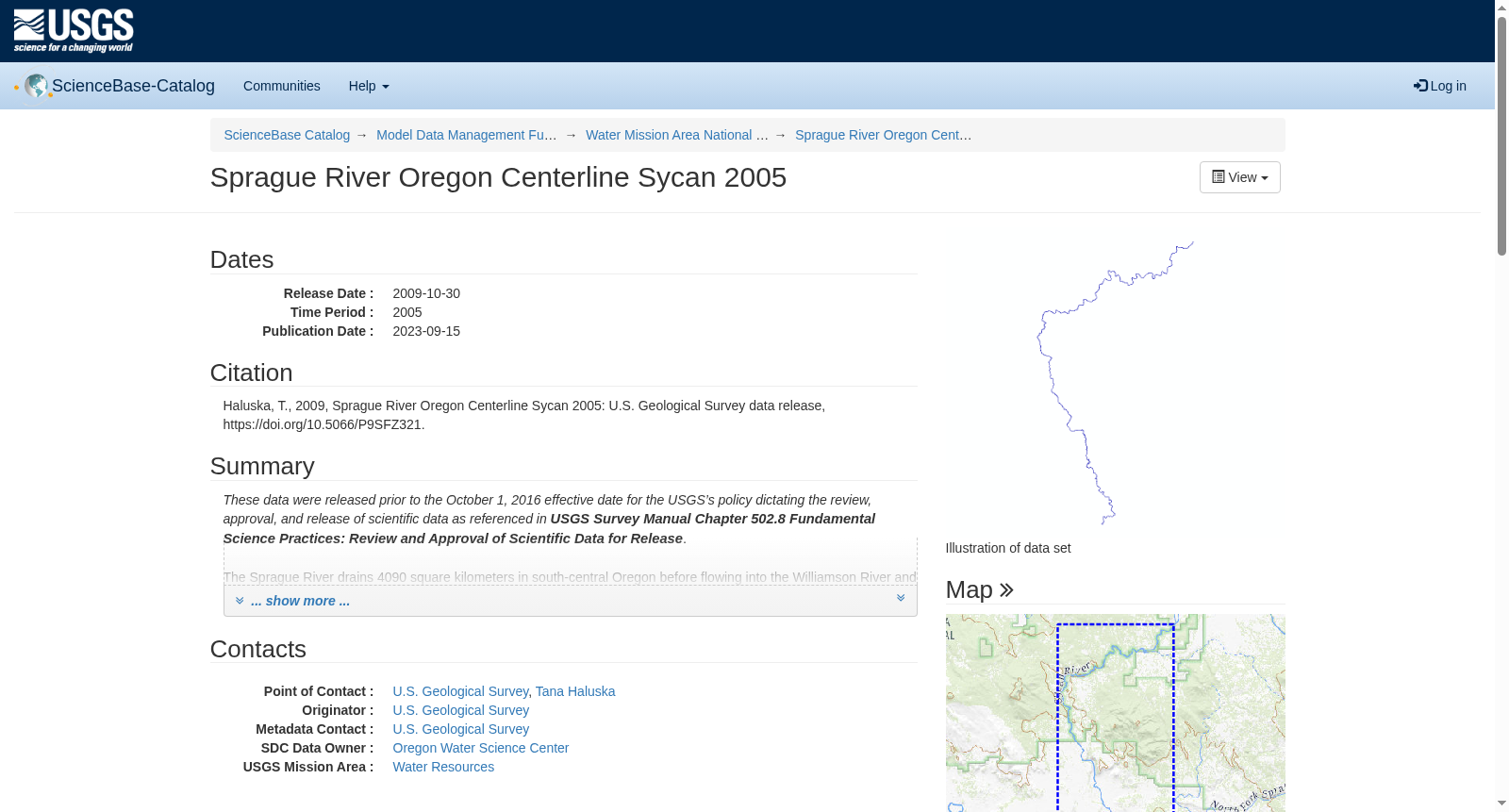Image resolution: width=1509 pixels, height=812 pixels.
Task: Open the dataset illustration thumbnail
Action: pos(1115,383)
